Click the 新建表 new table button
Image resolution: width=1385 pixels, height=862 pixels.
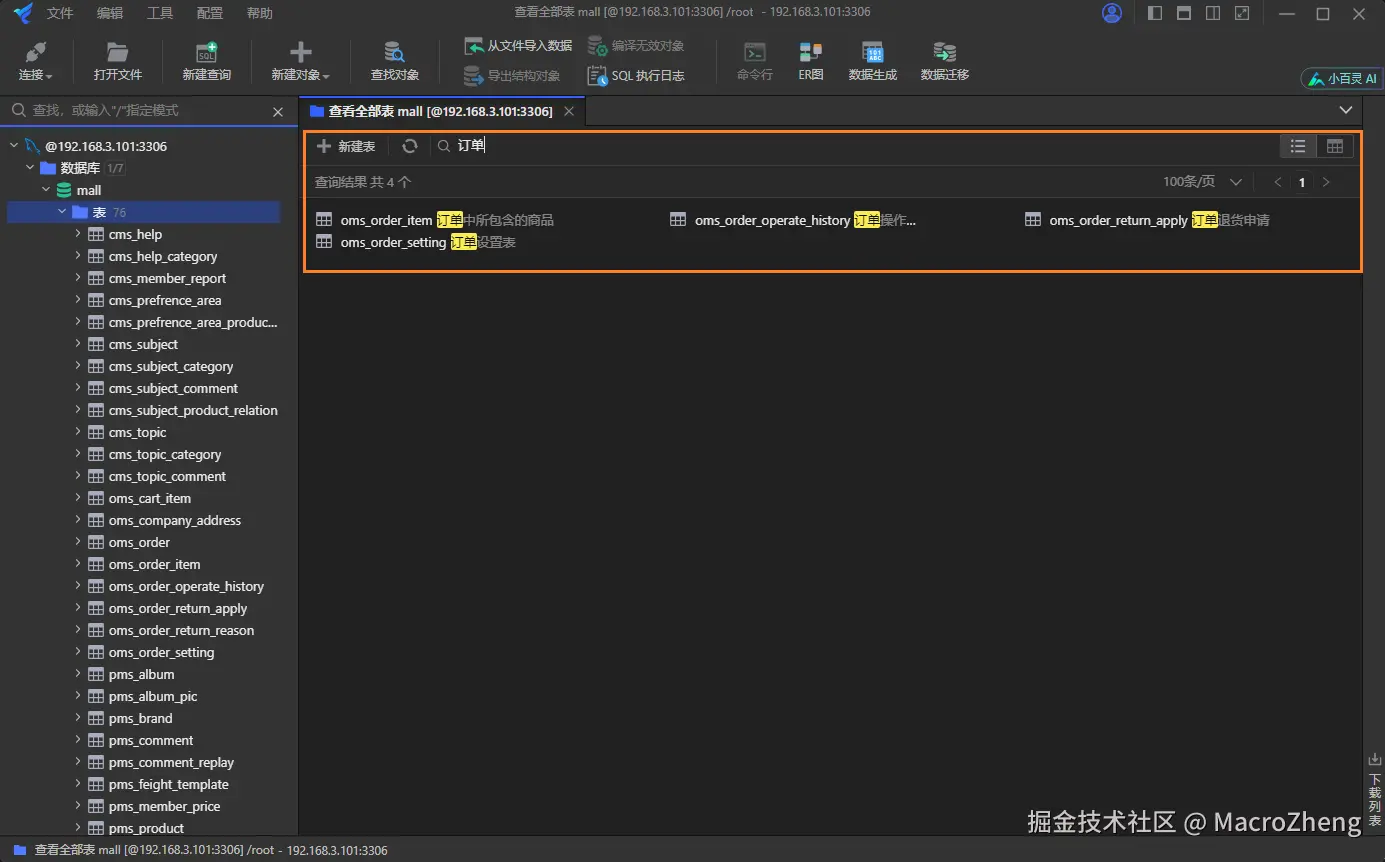pyautogui.click(x=346, y=146)
